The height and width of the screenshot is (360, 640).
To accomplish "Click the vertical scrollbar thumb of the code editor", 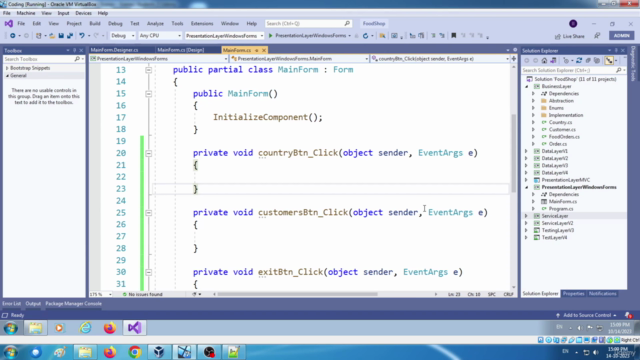I will click(513, 154).
